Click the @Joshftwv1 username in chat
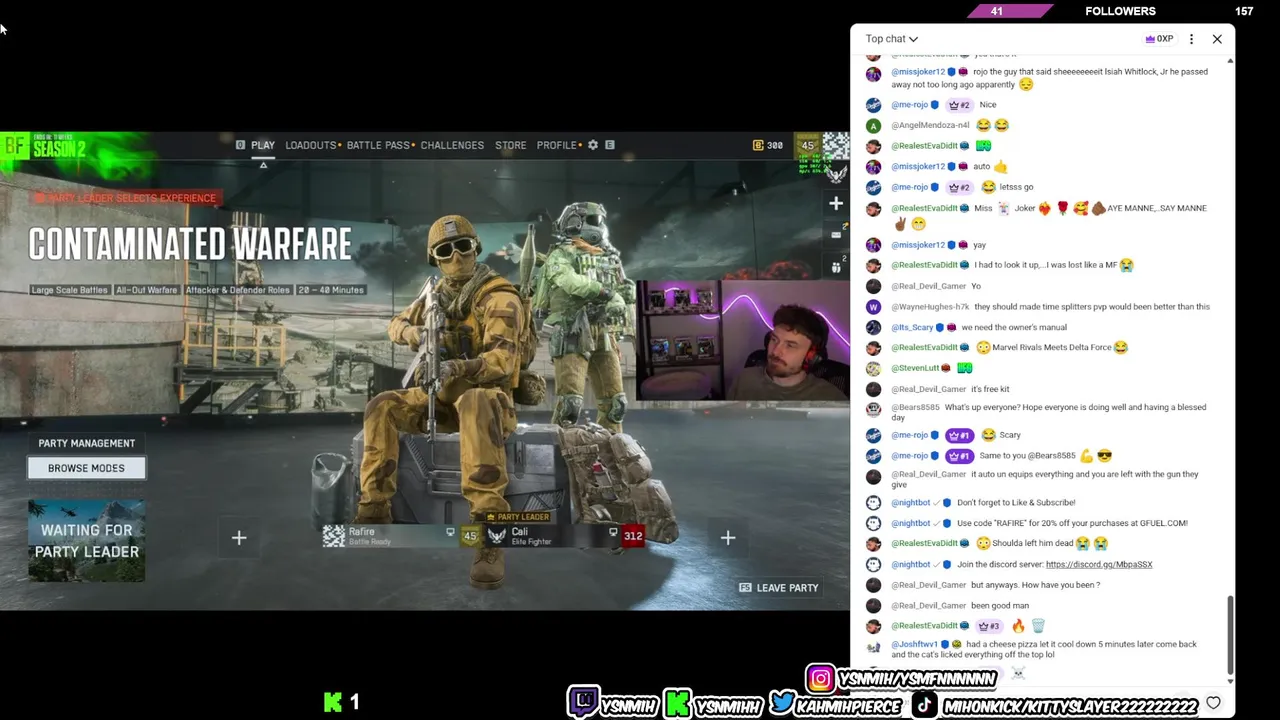This screenshot has width=1280, height=720. [x=915, y=645]
